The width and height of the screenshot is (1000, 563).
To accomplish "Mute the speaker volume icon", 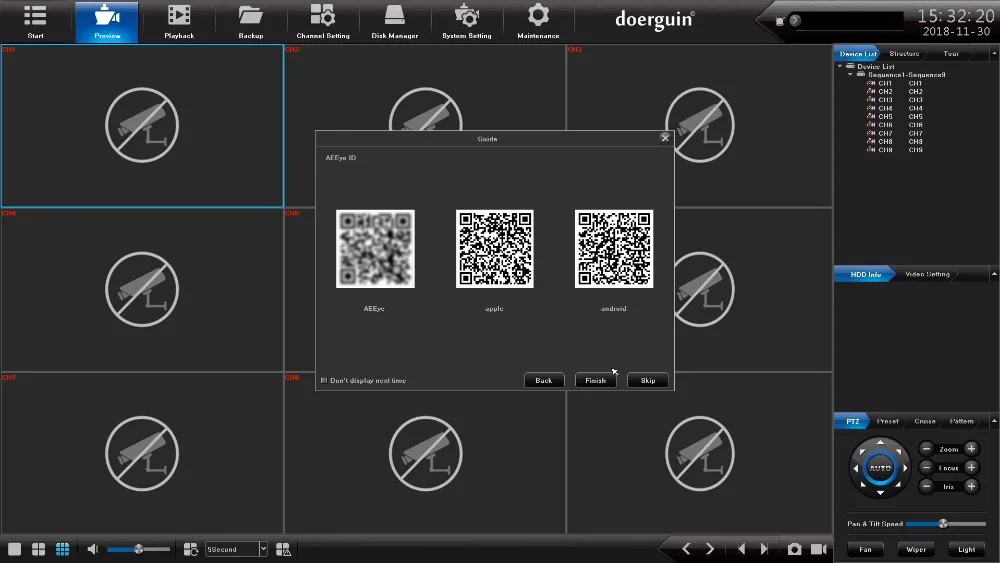I will click(93, 549).
